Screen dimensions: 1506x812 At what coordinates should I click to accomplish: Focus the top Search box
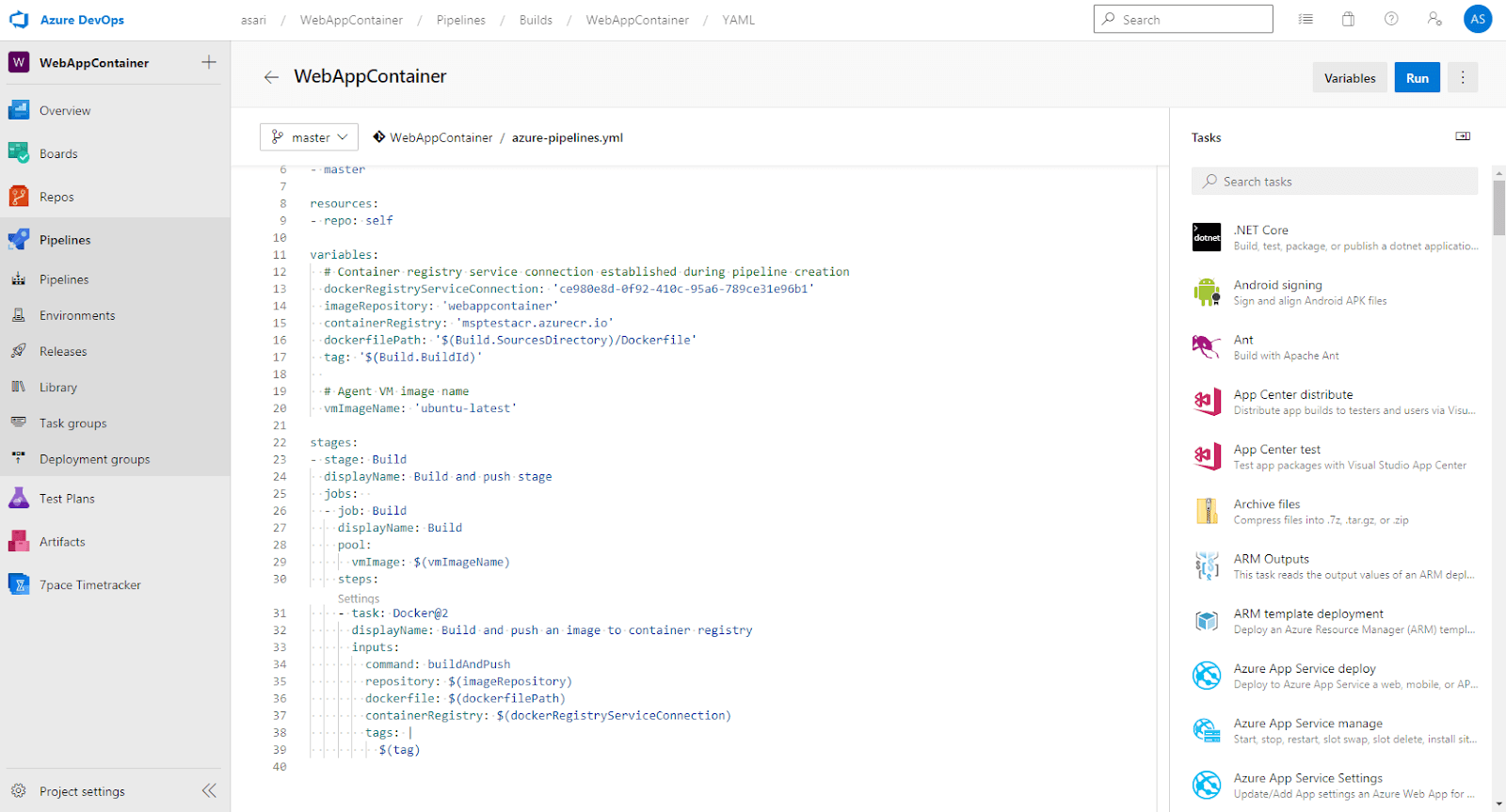[1183, 19]
